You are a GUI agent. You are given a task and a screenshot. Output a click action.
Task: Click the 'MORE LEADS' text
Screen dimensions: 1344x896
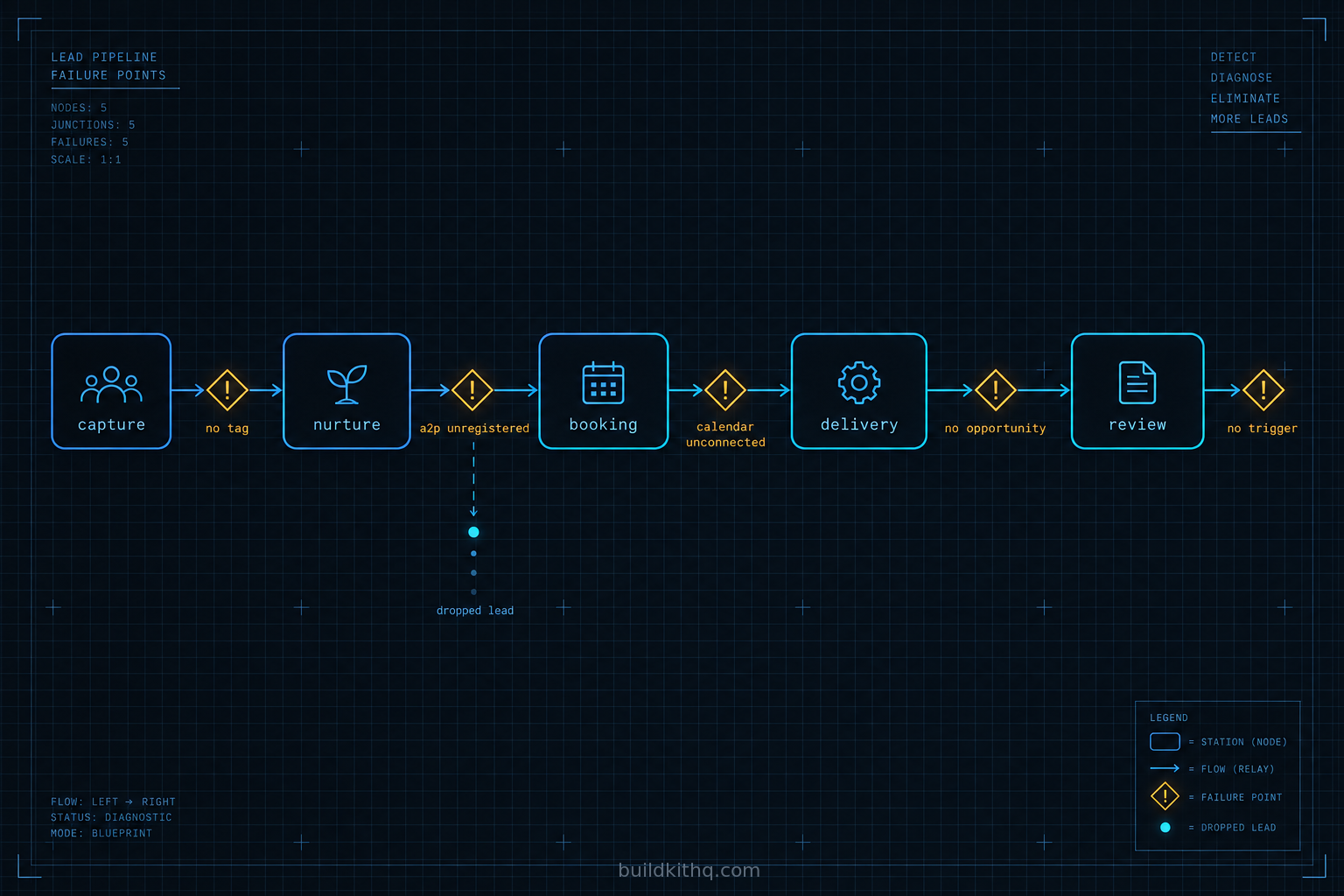coord(1249,119)
